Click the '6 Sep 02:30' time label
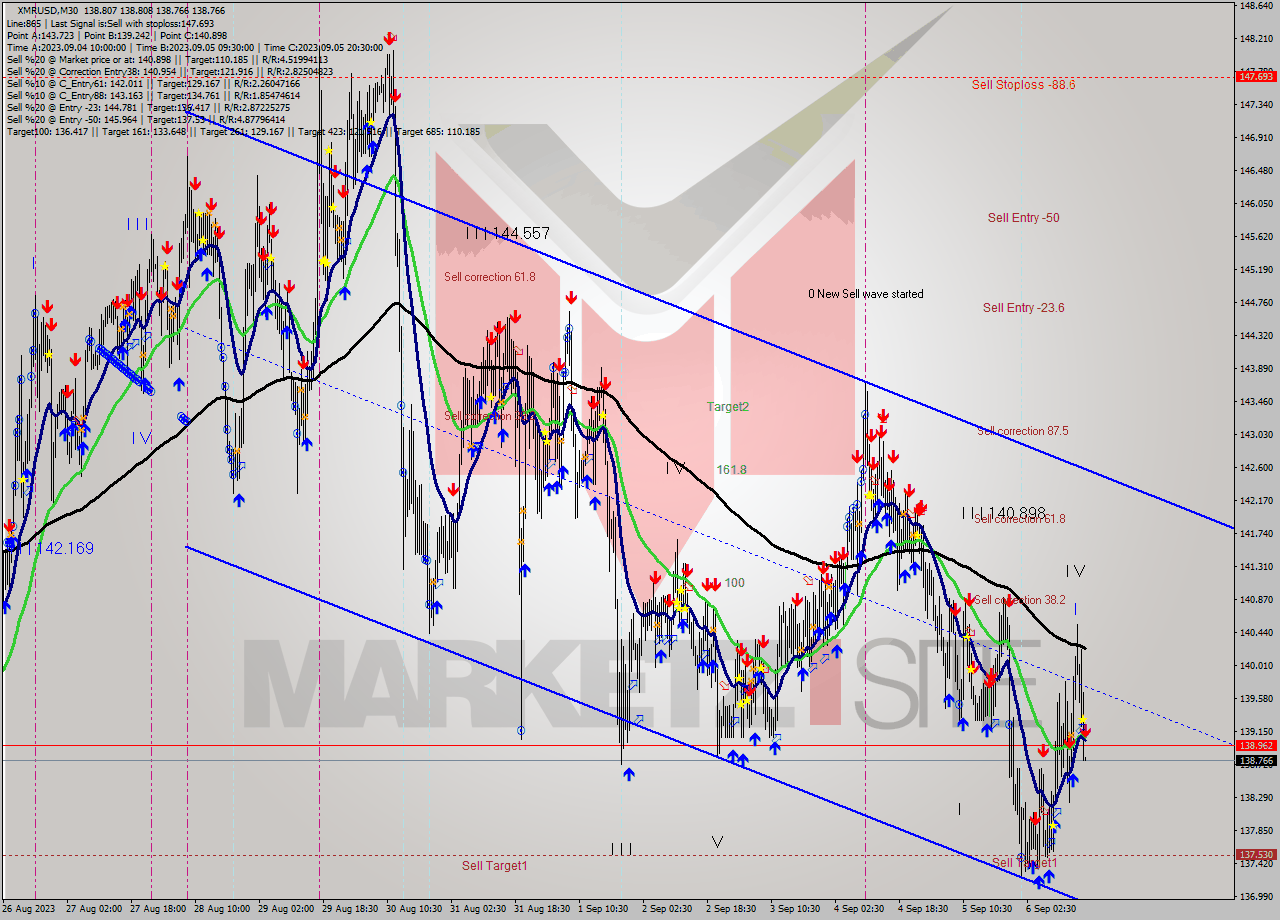Viewport: 1280px width, 920px height. click(1053, 909)
